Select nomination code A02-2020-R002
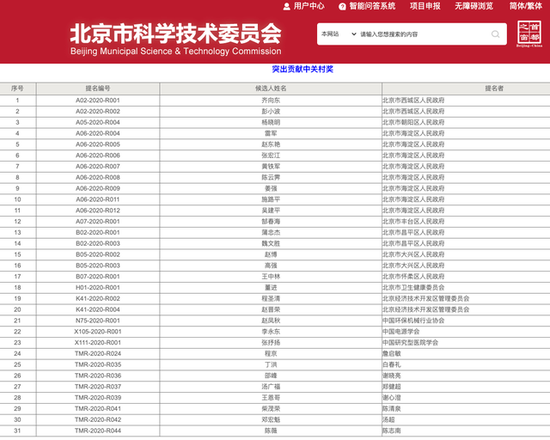 click(x=98, y=111)
